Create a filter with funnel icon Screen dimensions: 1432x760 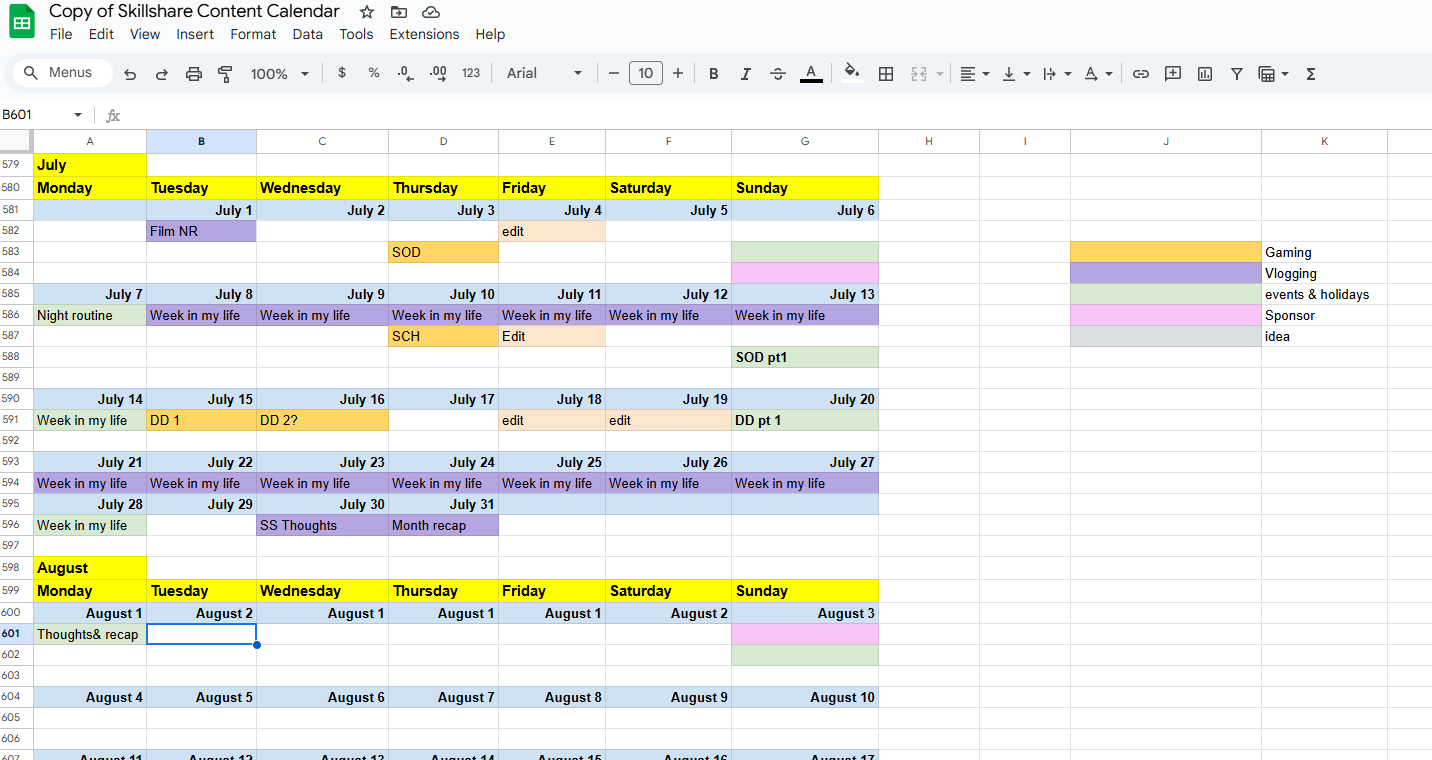point(1237,73)
